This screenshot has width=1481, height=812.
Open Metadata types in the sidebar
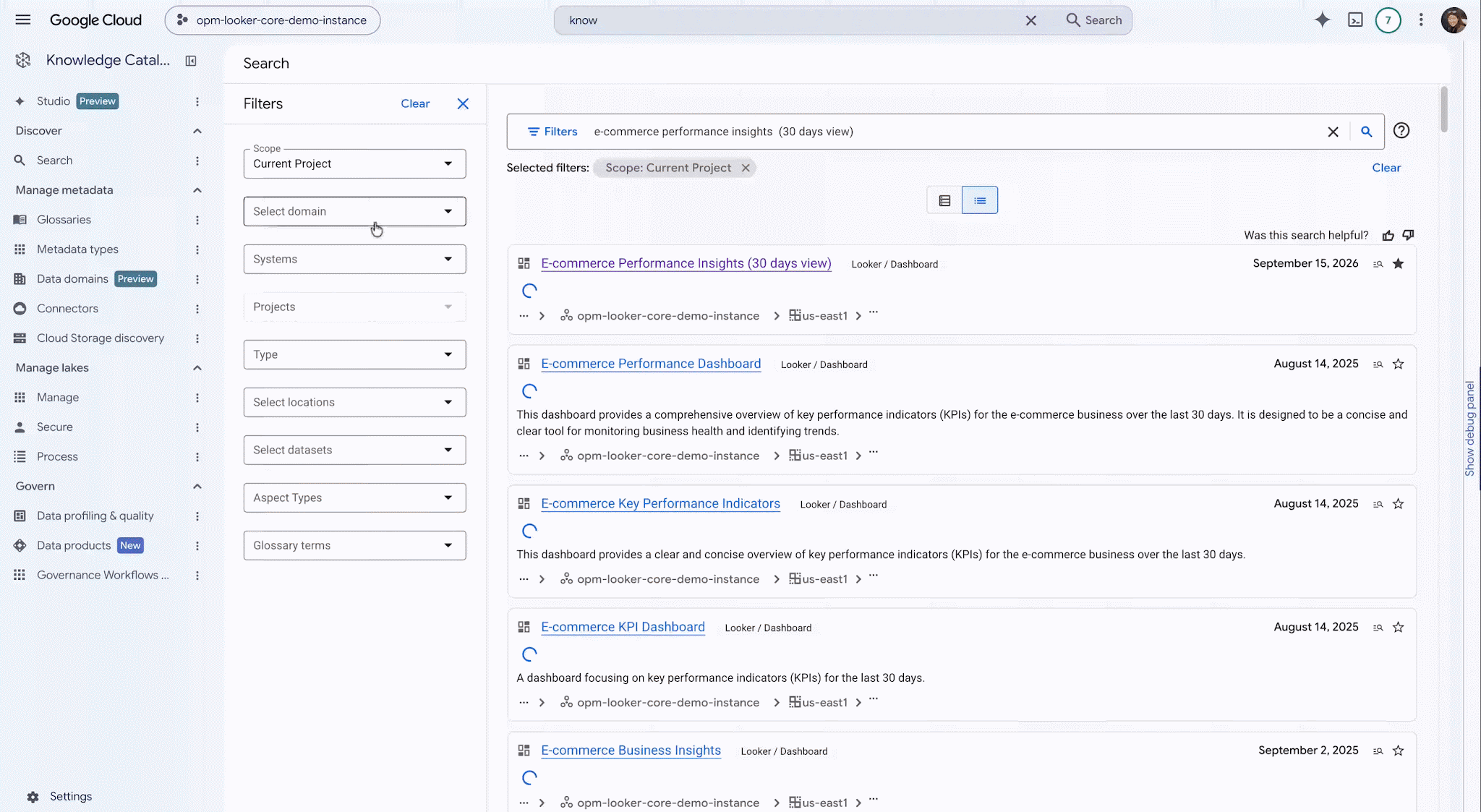[x=77, y=249]
